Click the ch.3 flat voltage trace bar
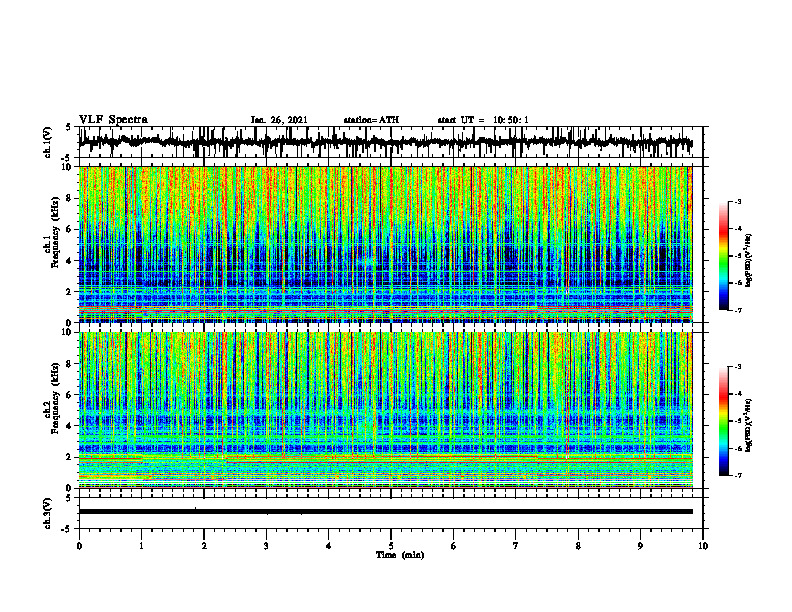The width and height of the screenshot is (792, 612). (x=385, y=512)
